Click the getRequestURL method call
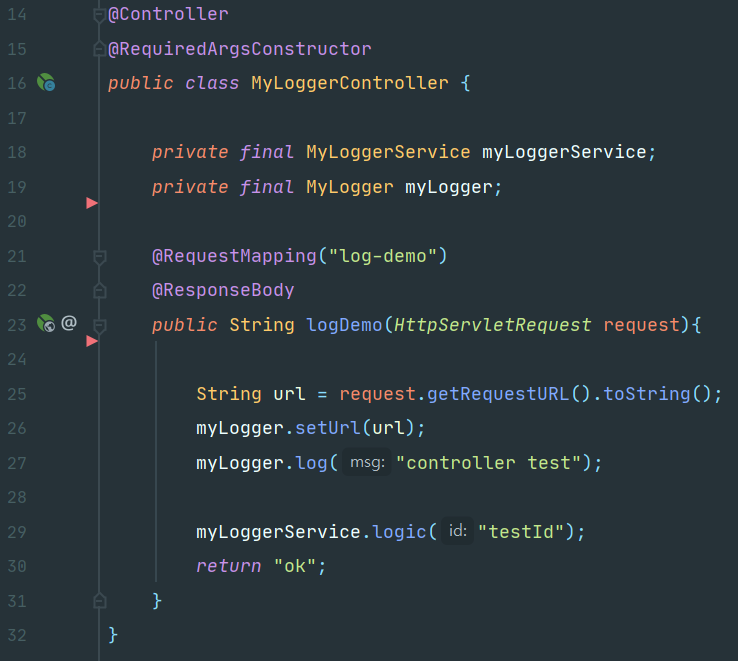The width and height of the screenshot is (738, 661). point(498,394)
